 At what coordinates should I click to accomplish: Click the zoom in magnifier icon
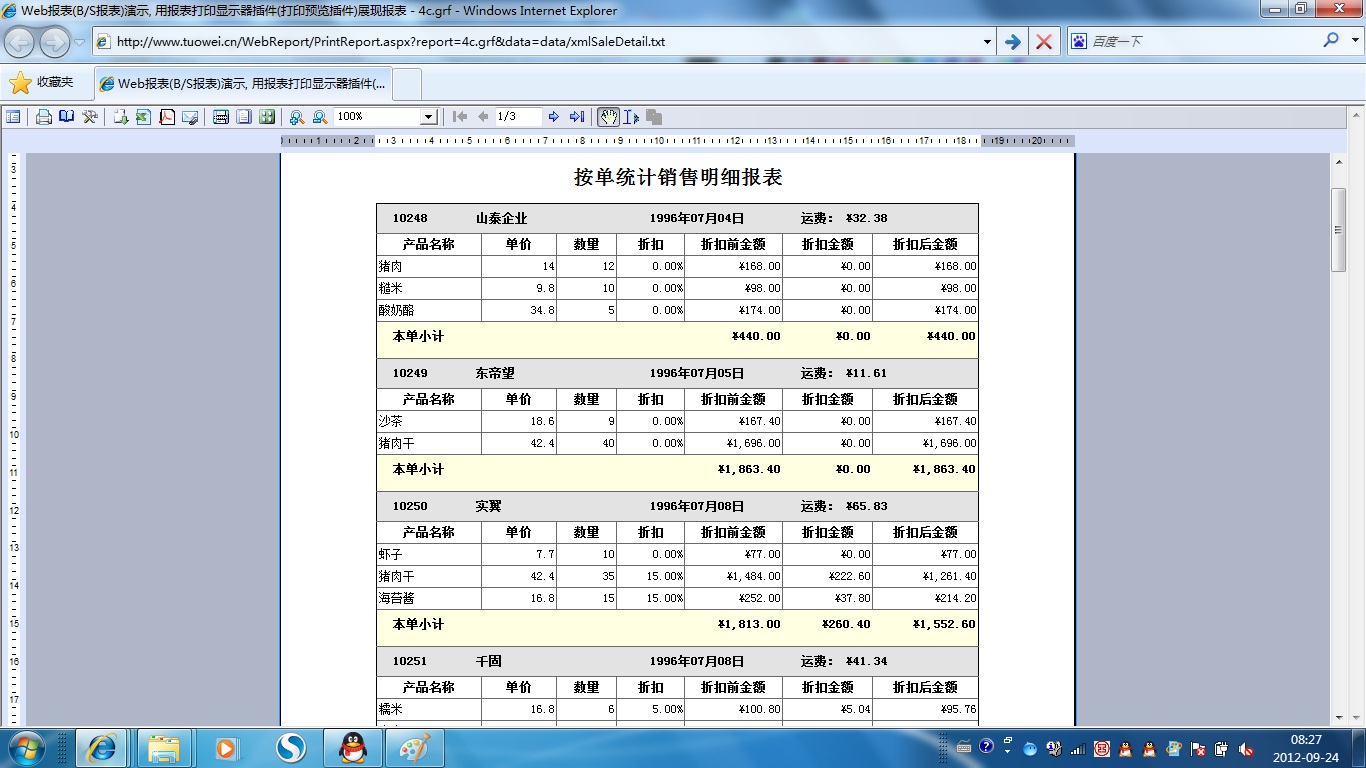(296, 117)
